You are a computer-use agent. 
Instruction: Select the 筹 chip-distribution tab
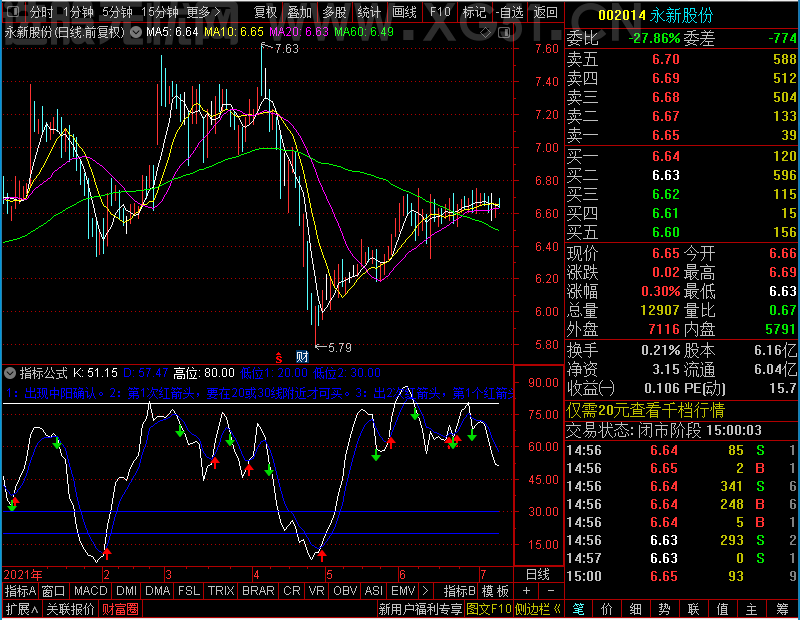pyautogui.click(x=783, y=609)
